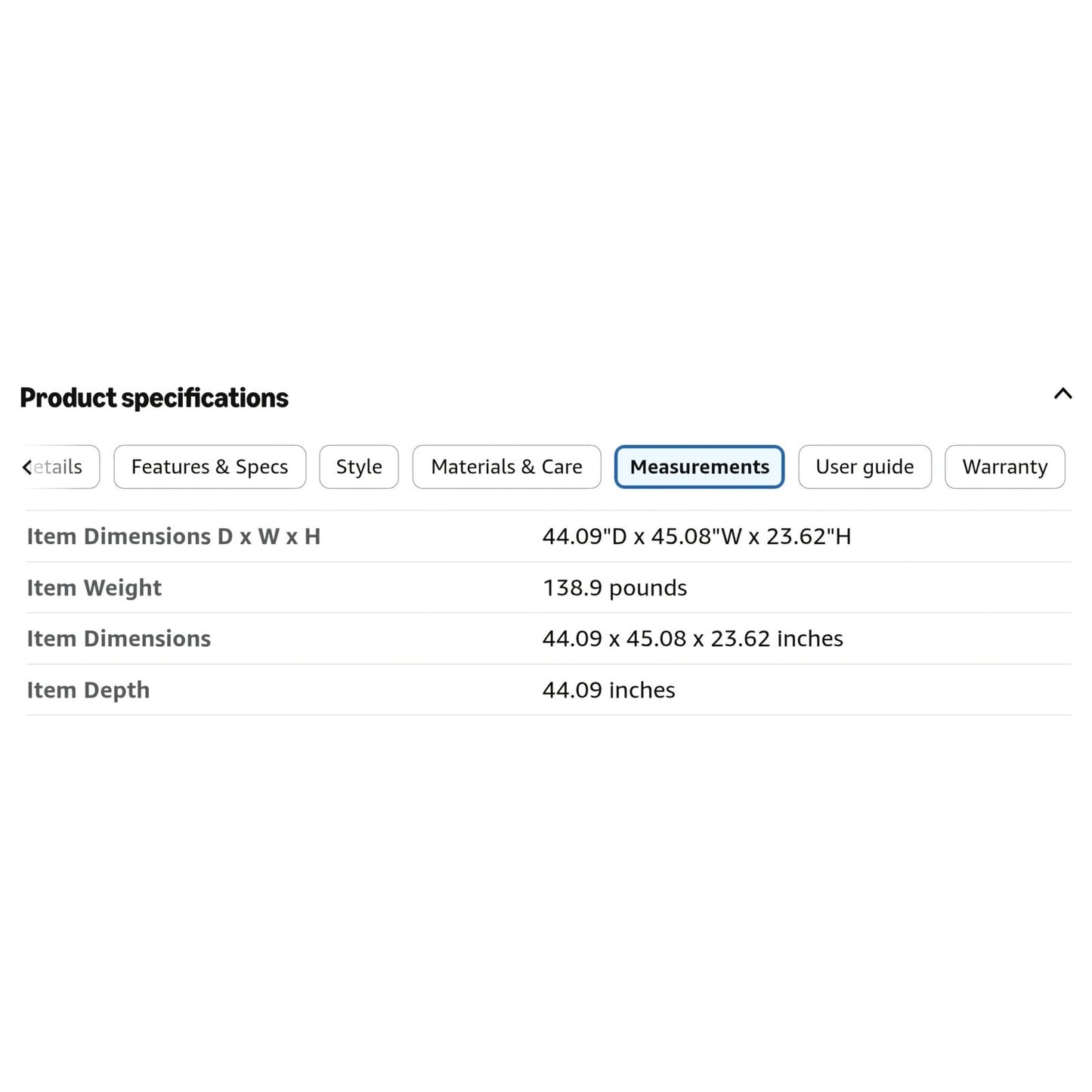Click the 45.08"W width figure
This screenshot has width=1092, height=1092.
tap(697, 537)
